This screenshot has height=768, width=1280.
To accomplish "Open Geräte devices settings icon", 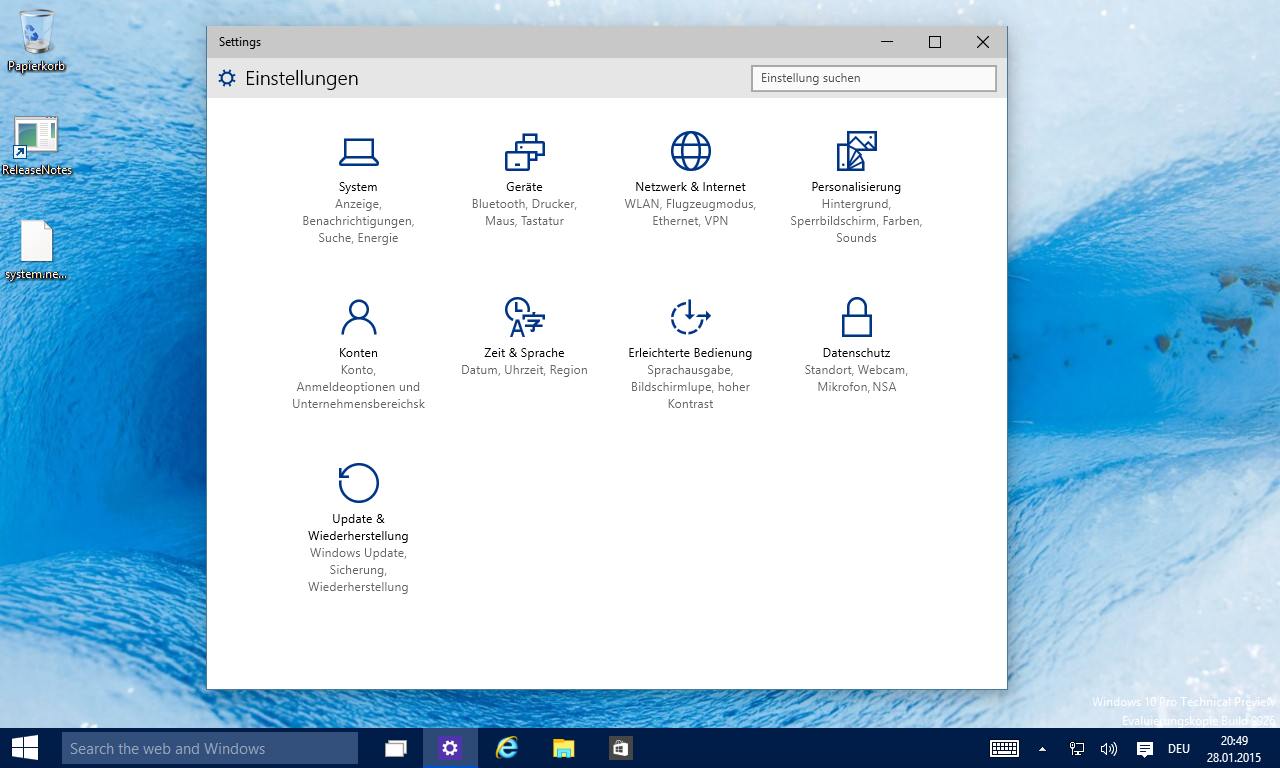I will click(x=524, y=152).
